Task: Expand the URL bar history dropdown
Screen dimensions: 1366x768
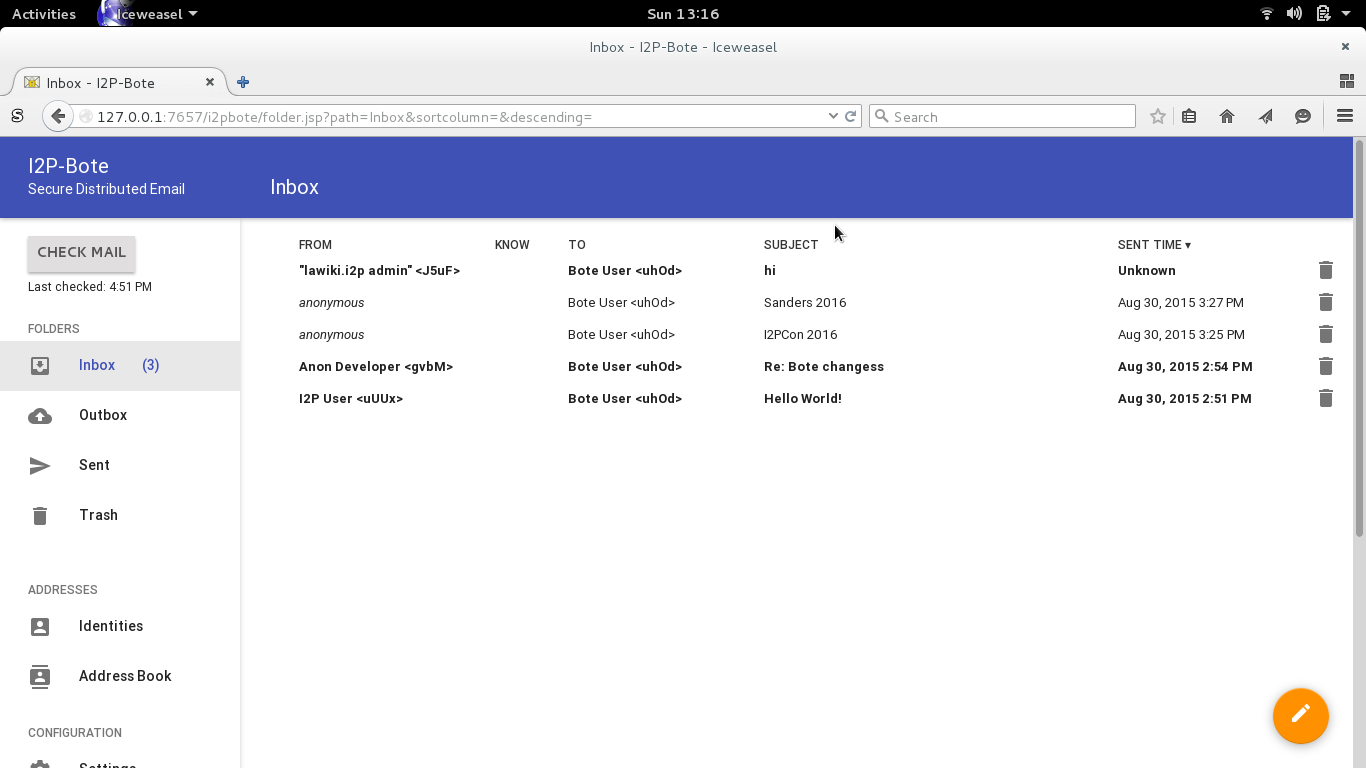Action: [x=833, y=116]
